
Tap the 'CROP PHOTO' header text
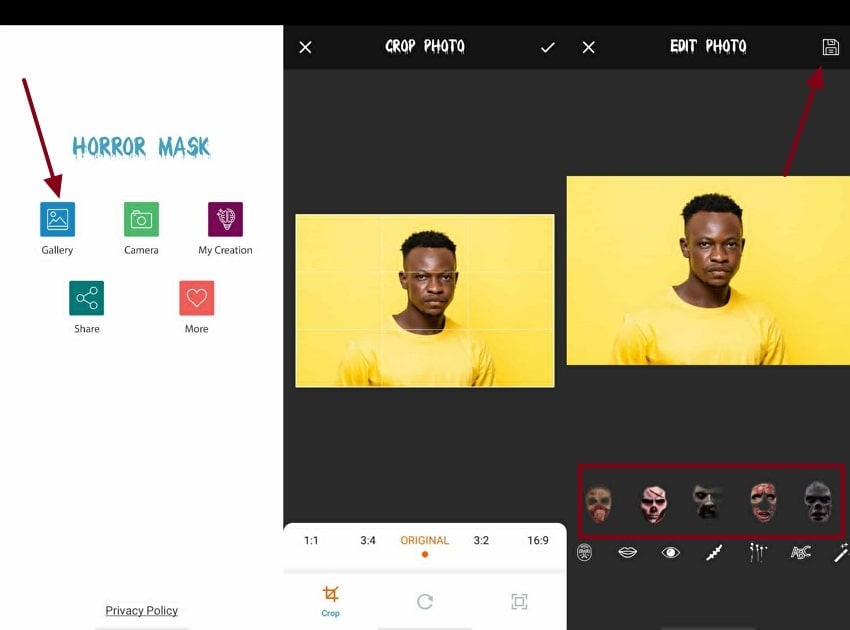(425, 47)
